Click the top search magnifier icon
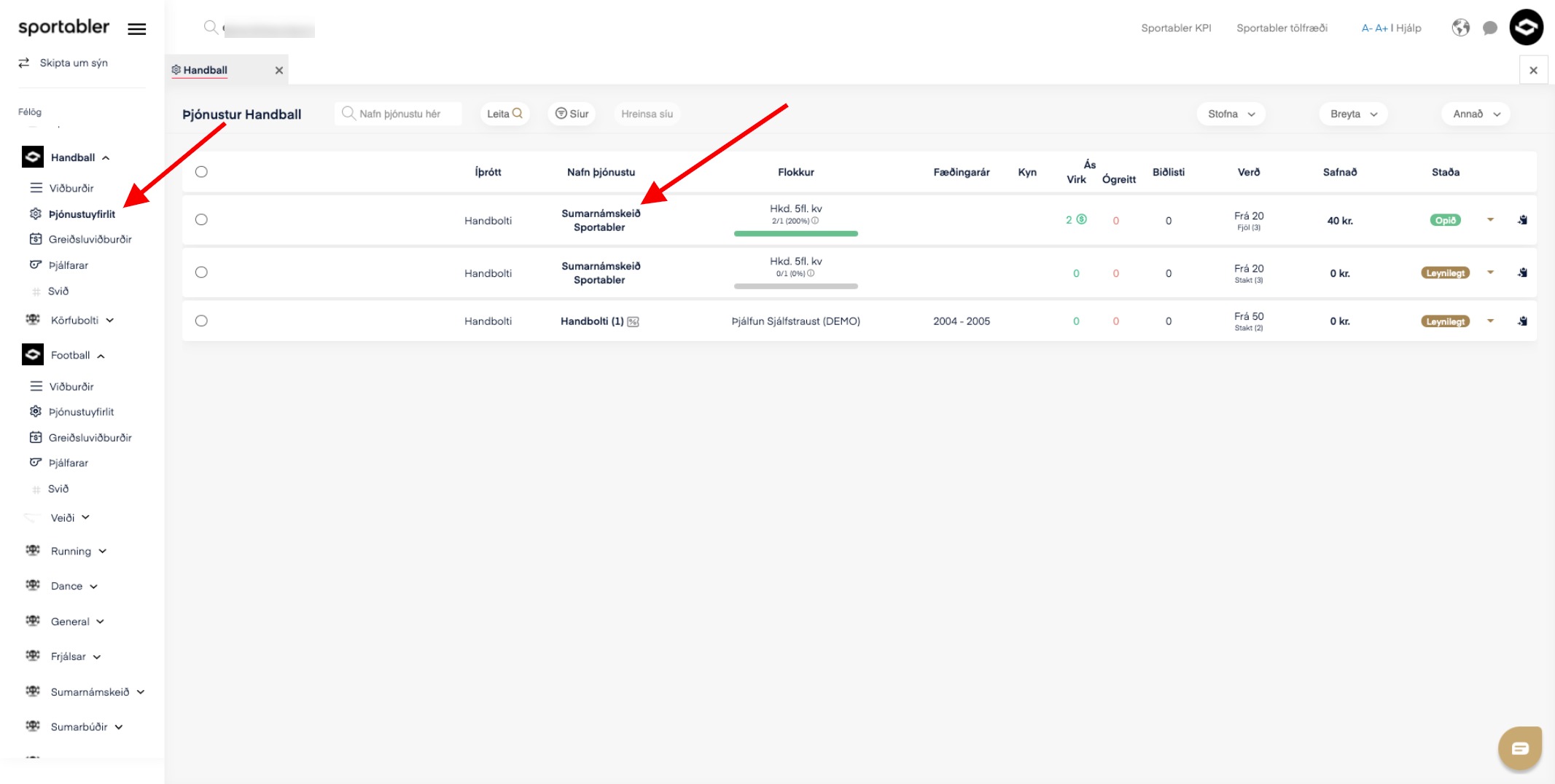The image size is (1555, 784). (211, 28)
